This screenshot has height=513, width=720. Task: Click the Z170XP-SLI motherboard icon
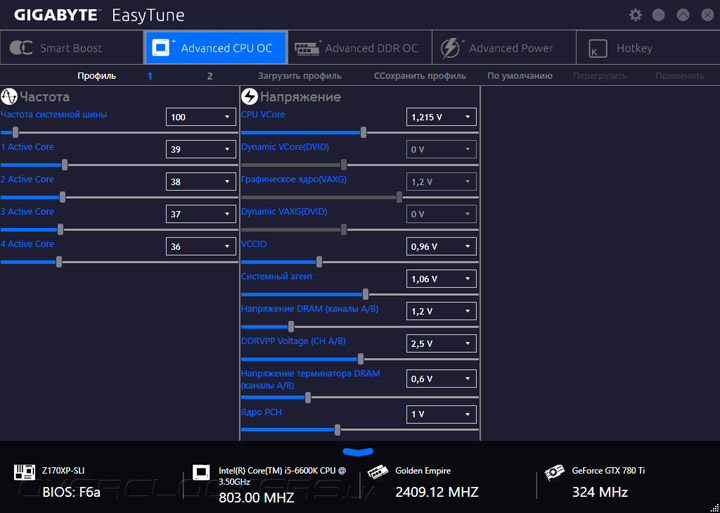pos(22,473)
